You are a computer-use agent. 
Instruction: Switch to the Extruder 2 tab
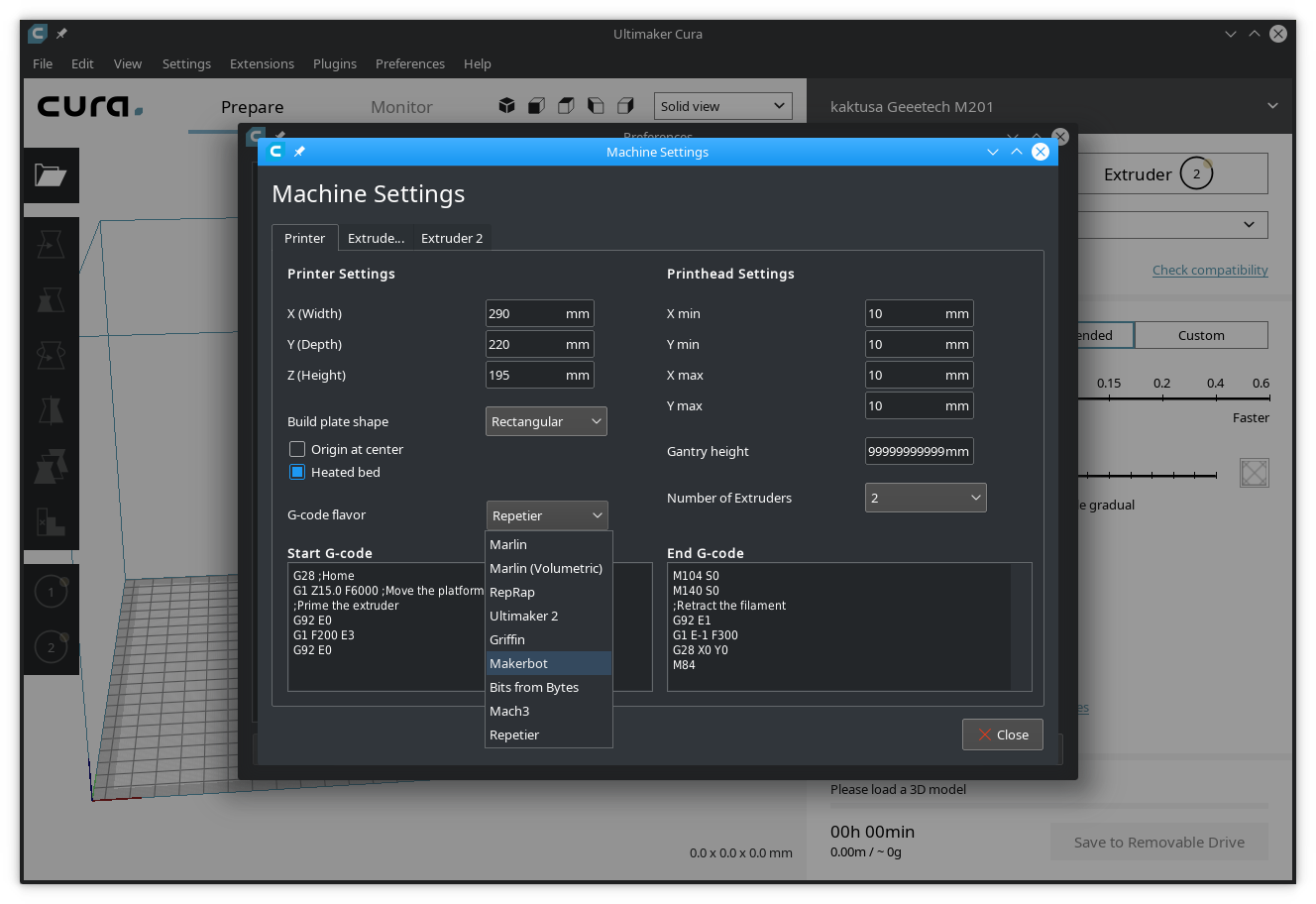452,238
